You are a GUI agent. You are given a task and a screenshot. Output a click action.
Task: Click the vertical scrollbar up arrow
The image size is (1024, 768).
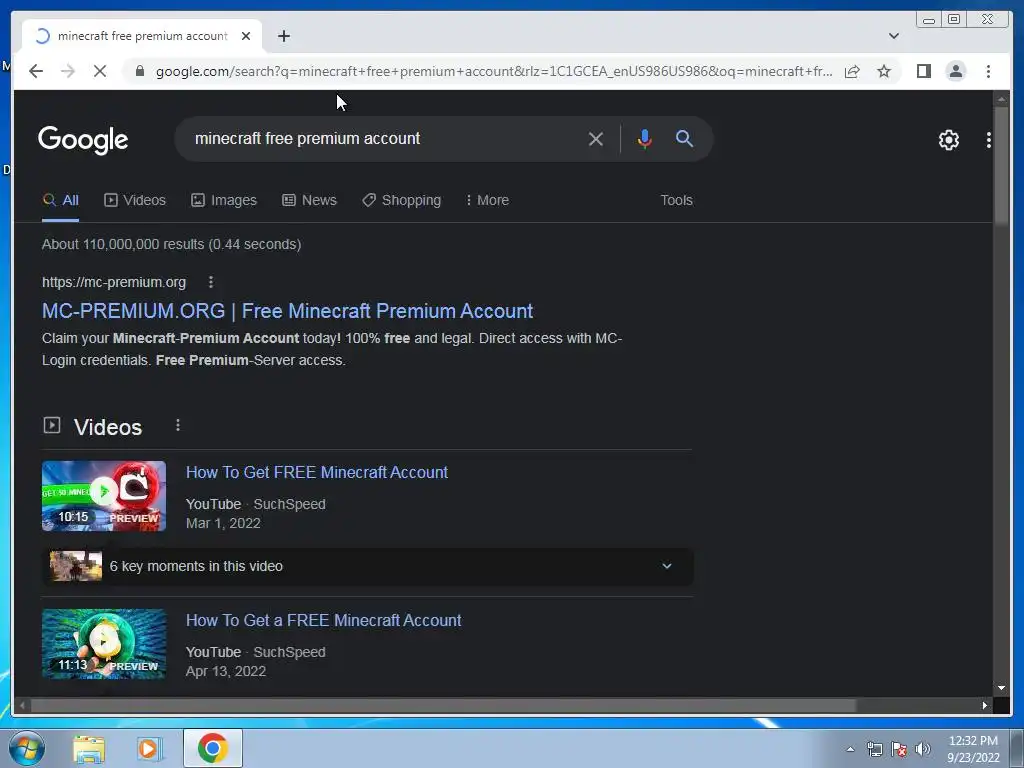tap(1001, 99)
